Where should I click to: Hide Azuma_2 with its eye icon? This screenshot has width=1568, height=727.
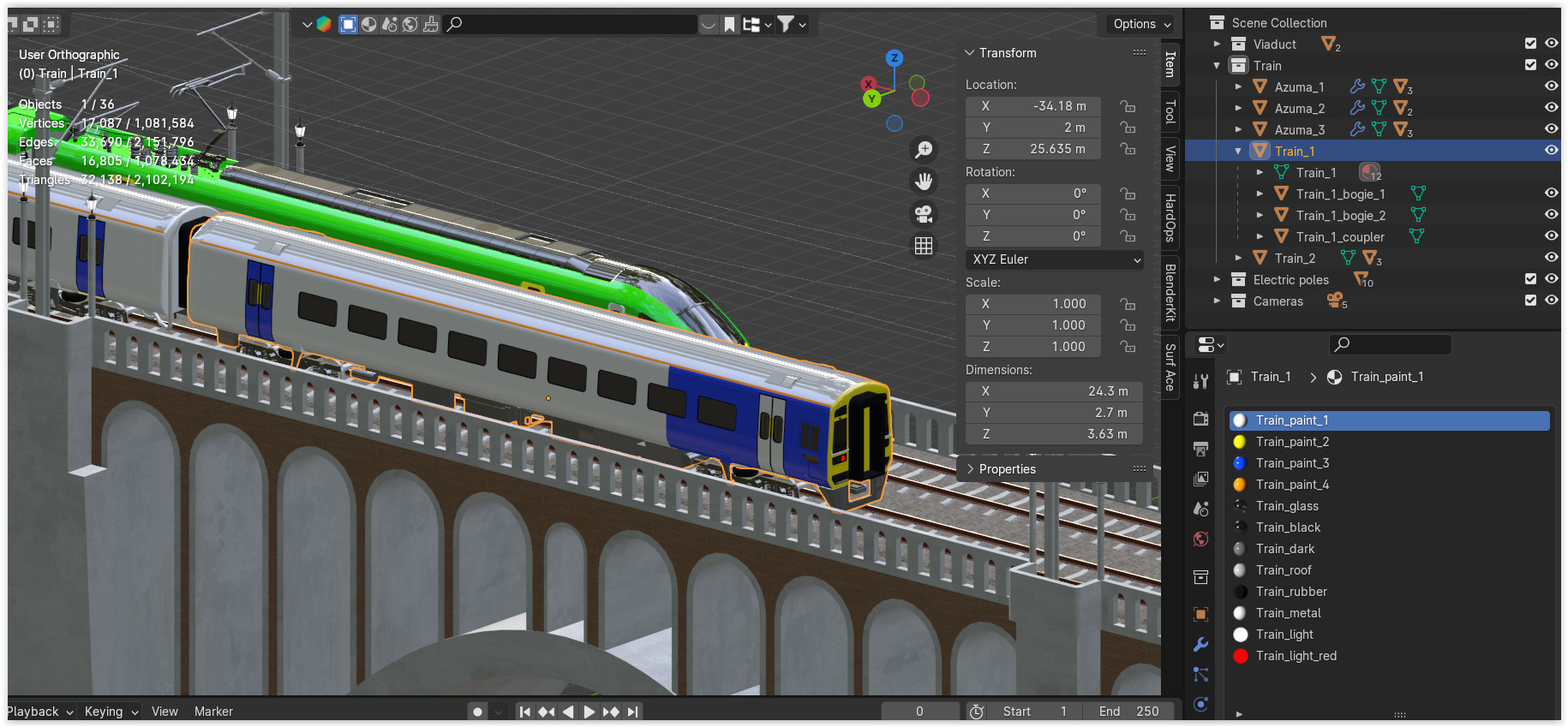pos(1551,108)
